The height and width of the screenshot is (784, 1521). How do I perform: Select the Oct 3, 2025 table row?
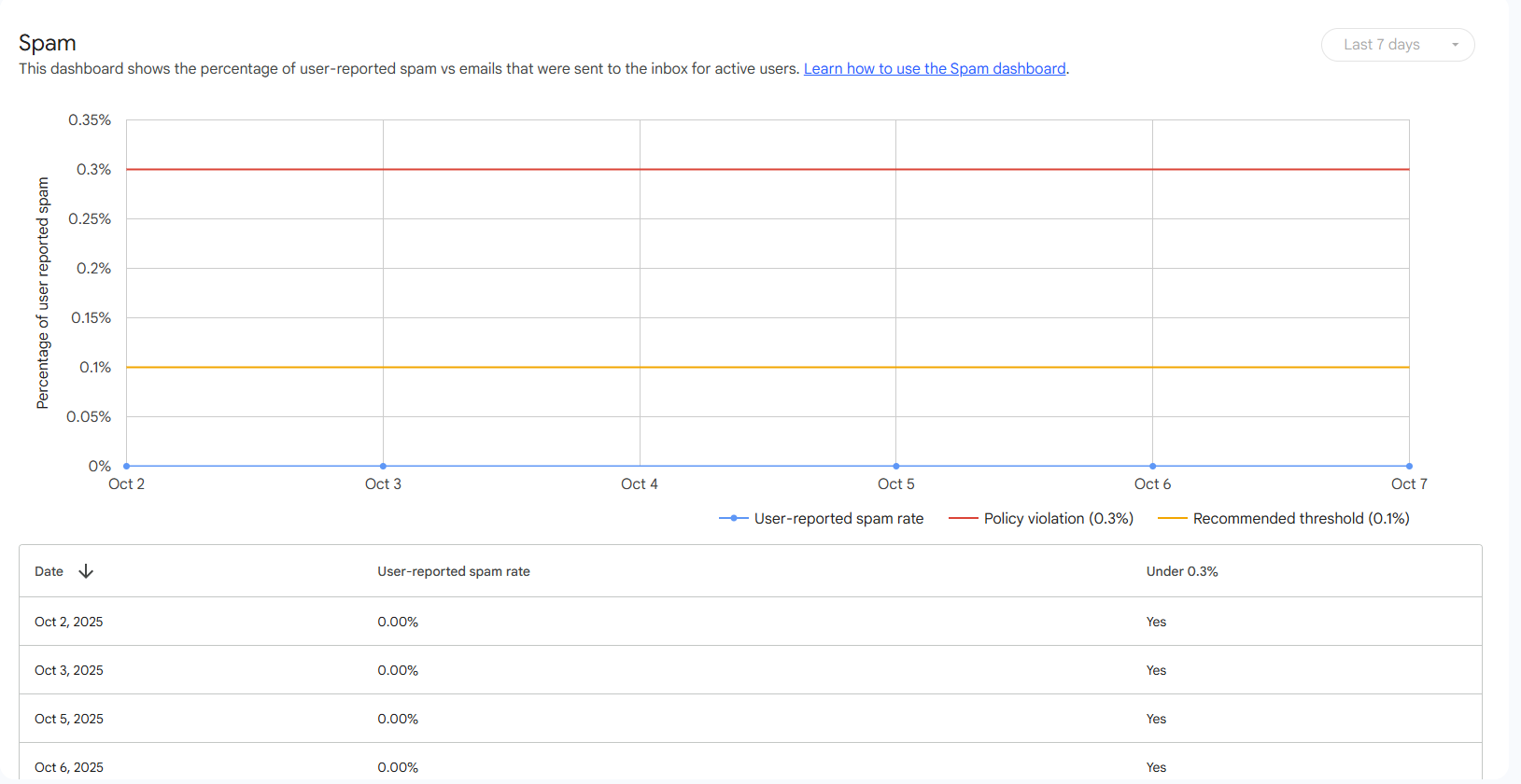(69, 670)
